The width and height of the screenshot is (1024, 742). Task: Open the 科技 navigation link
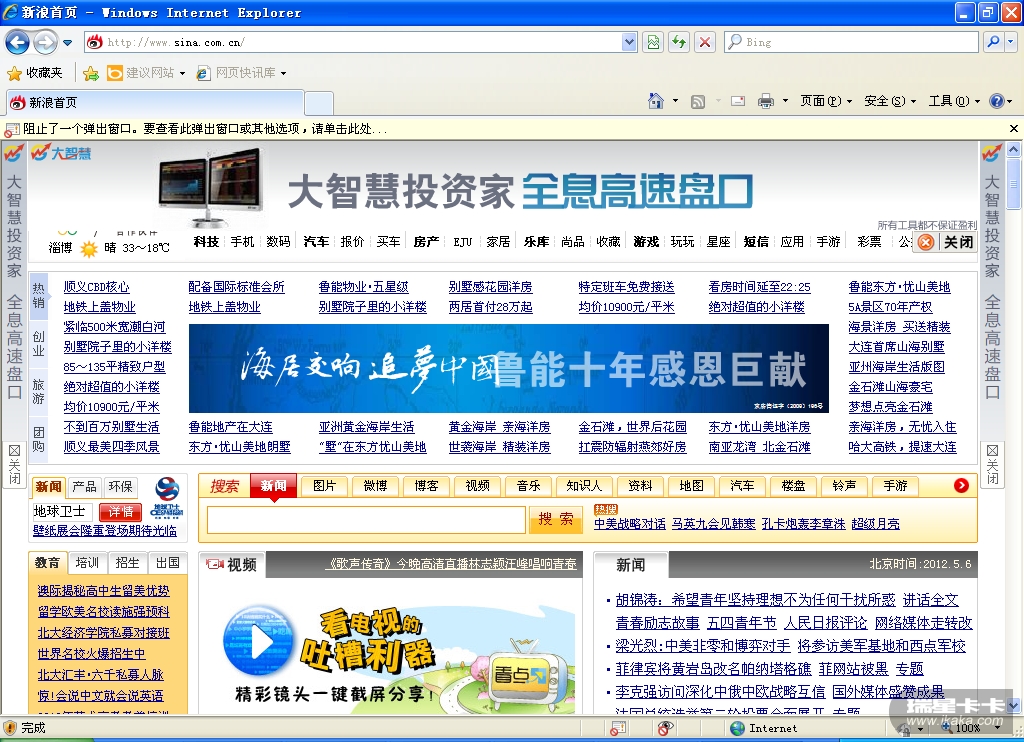(x=206, y=242)
